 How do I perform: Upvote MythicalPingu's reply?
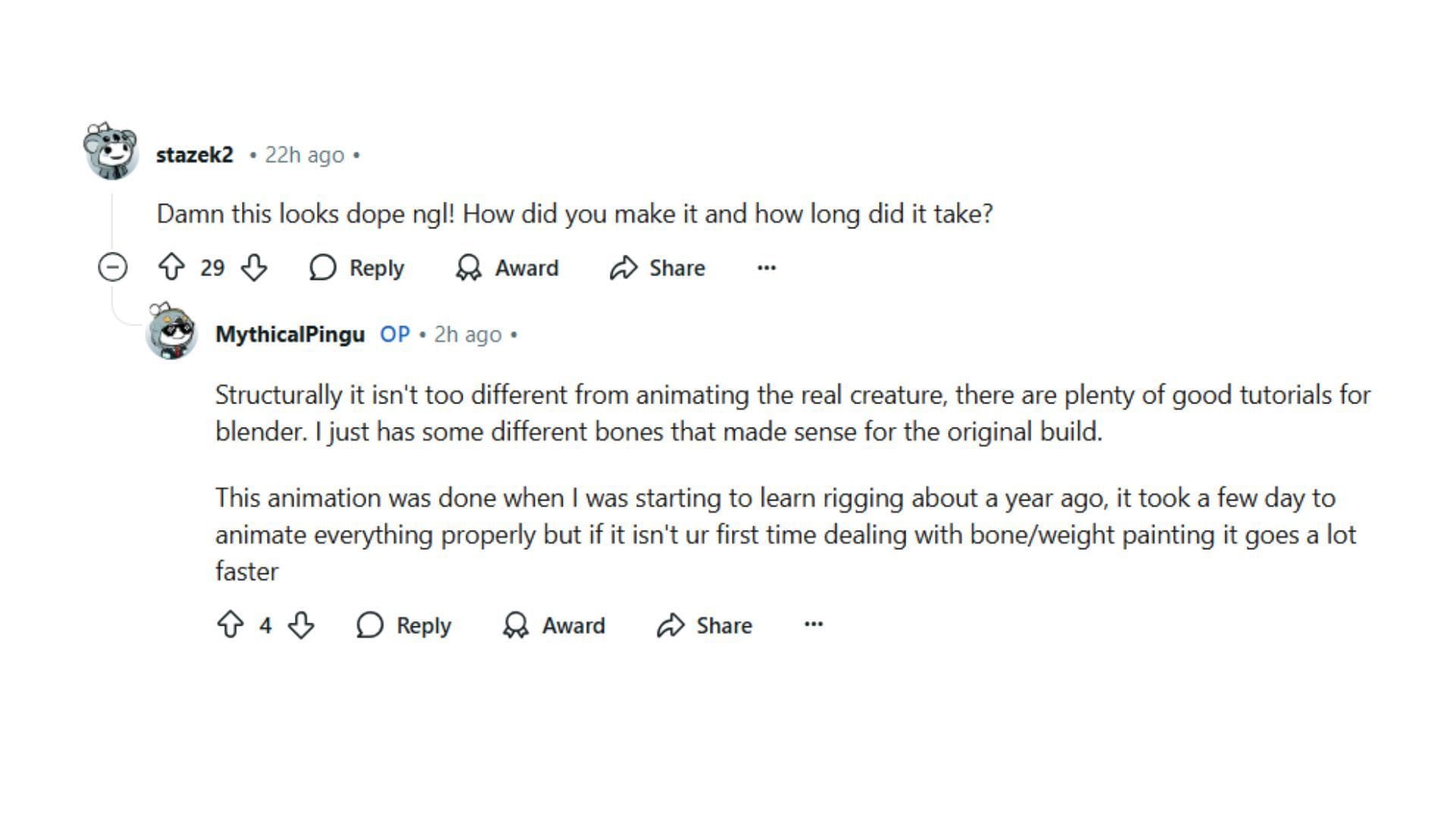pyautogui.click(x=230, y=625)
